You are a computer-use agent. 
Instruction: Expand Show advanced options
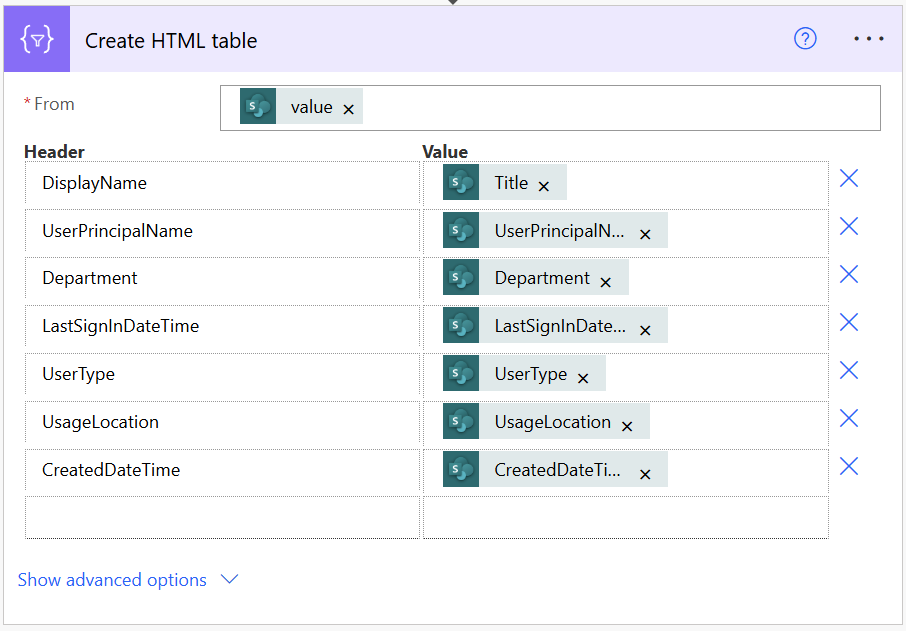click(x=128, y=580)
